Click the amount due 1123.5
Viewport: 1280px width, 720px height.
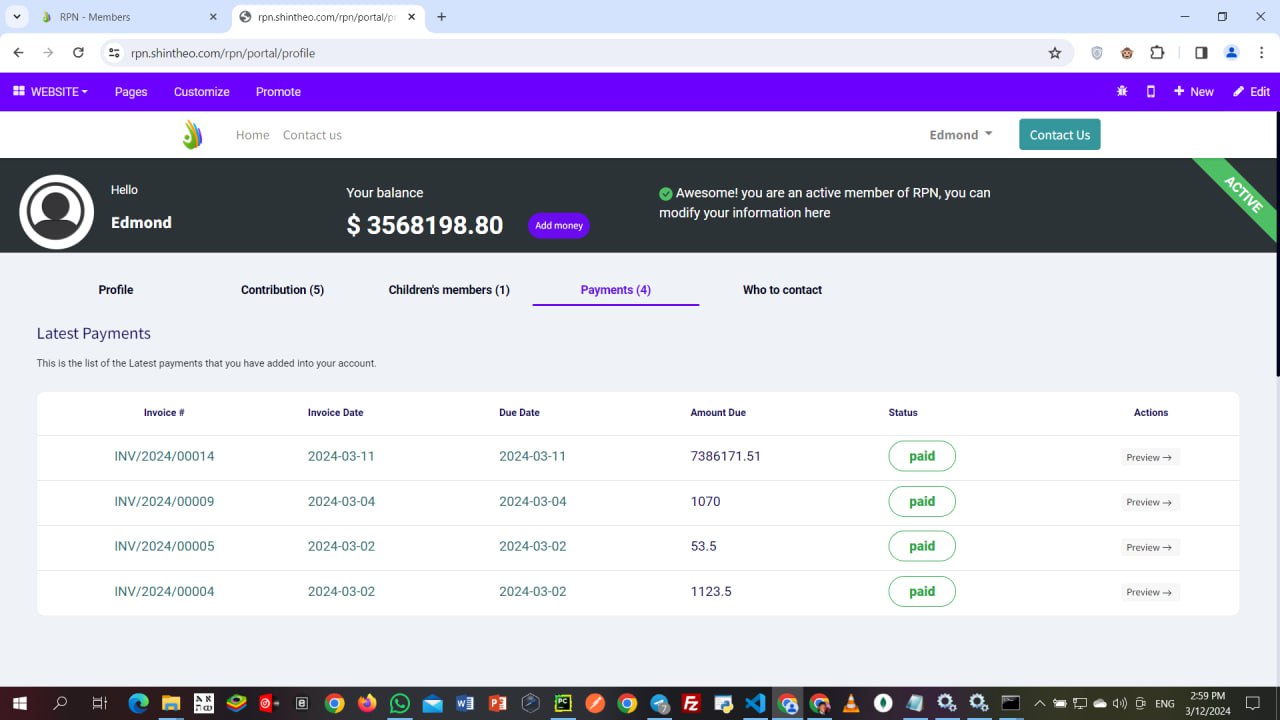pyautogui.click(x=711, y=591)
